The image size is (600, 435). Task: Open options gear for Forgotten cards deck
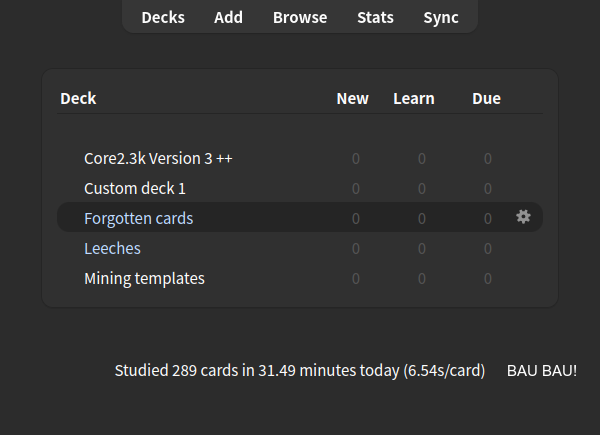(x=523, y=217)
